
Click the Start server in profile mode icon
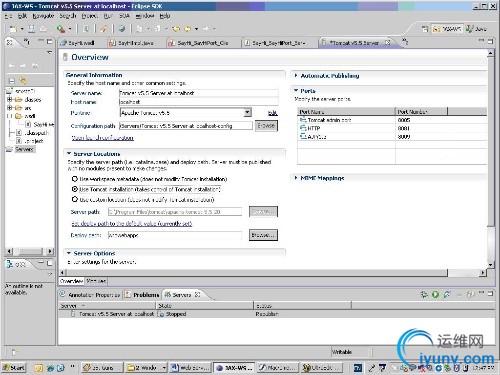pos(447,294)
